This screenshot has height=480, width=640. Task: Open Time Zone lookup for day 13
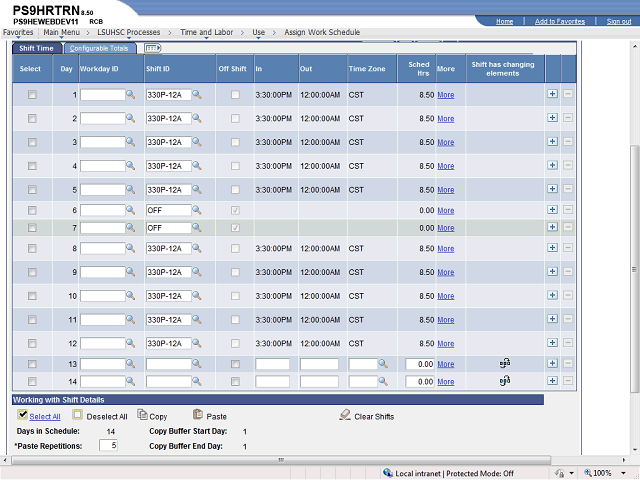tap(383, 364)
